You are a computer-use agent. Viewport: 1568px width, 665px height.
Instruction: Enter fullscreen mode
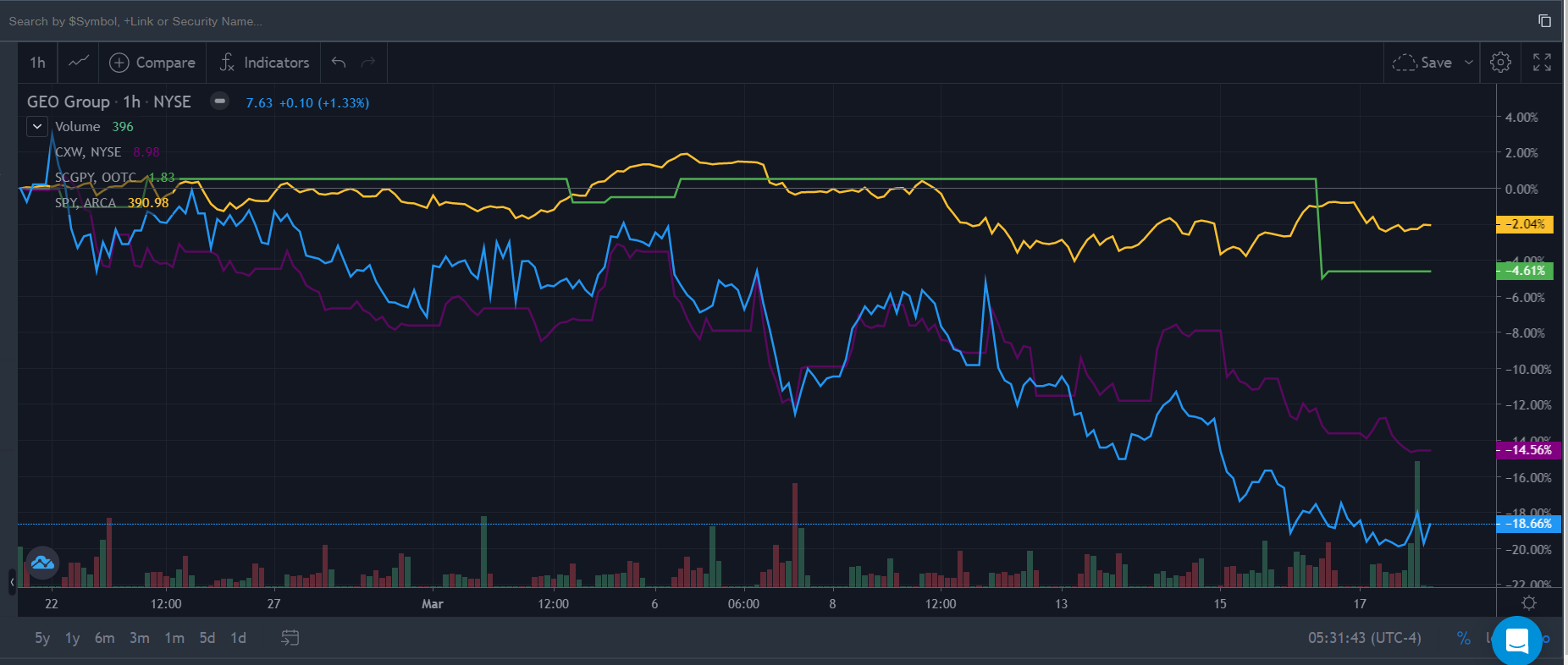coord(1542,63)
